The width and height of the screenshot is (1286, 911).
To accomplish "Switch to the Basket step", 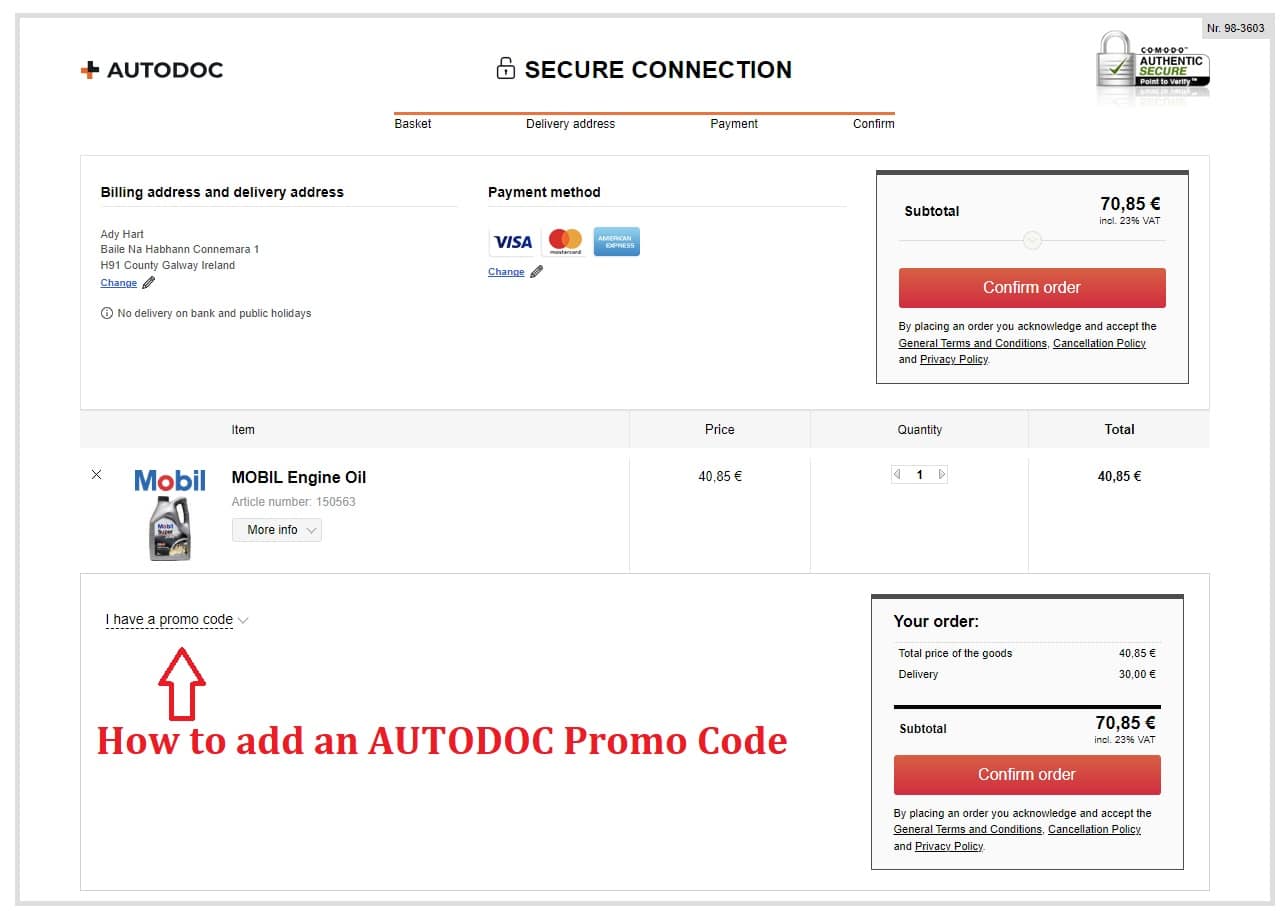I will tap(412, 124).
